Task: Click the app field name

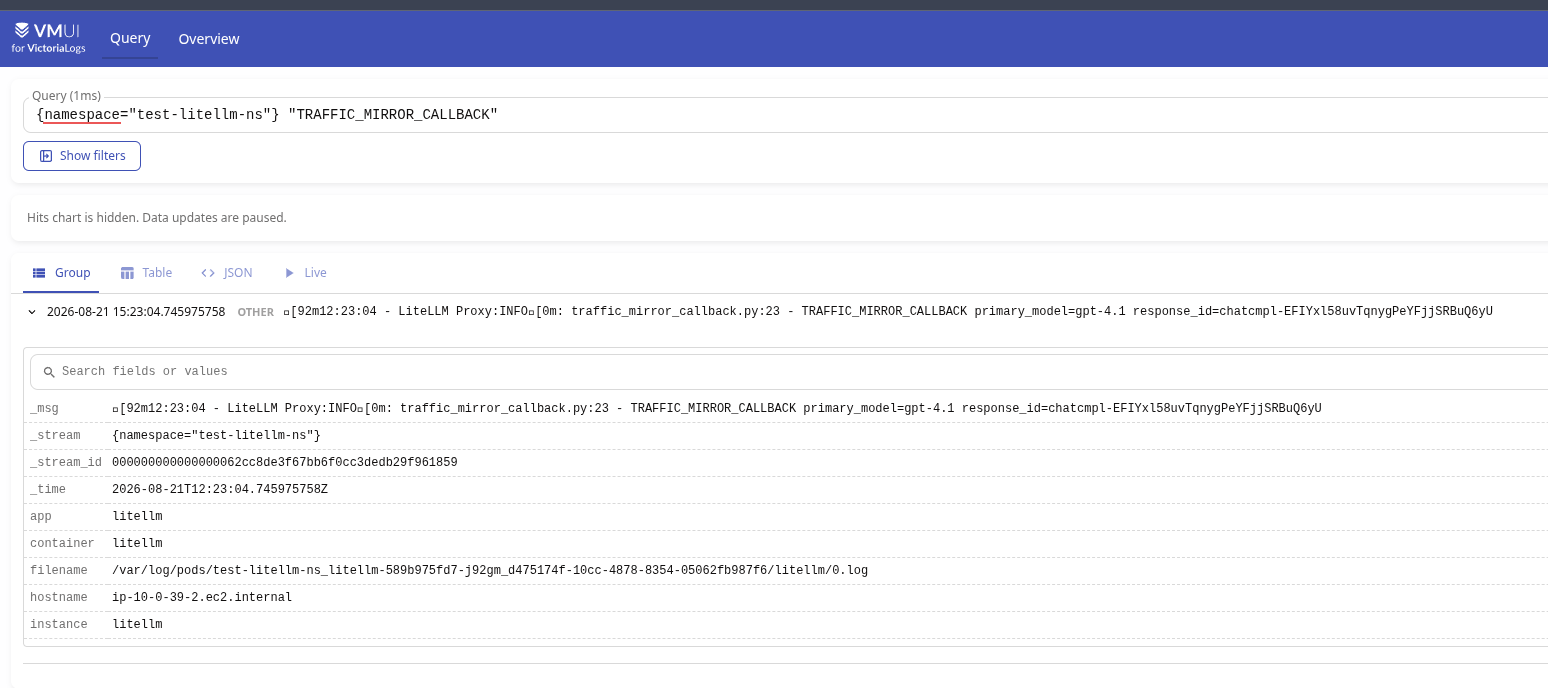Action: (x=41, y=516)
